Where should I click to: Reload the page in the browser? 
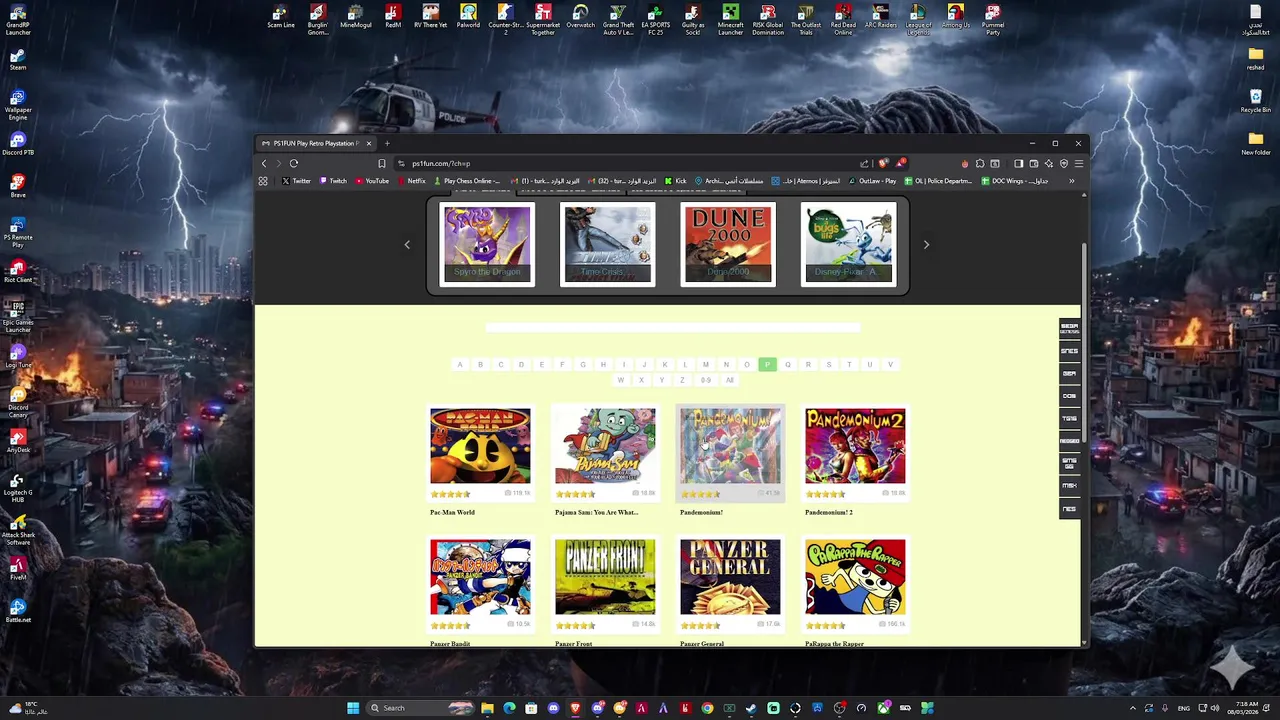(x=294, y=163)
